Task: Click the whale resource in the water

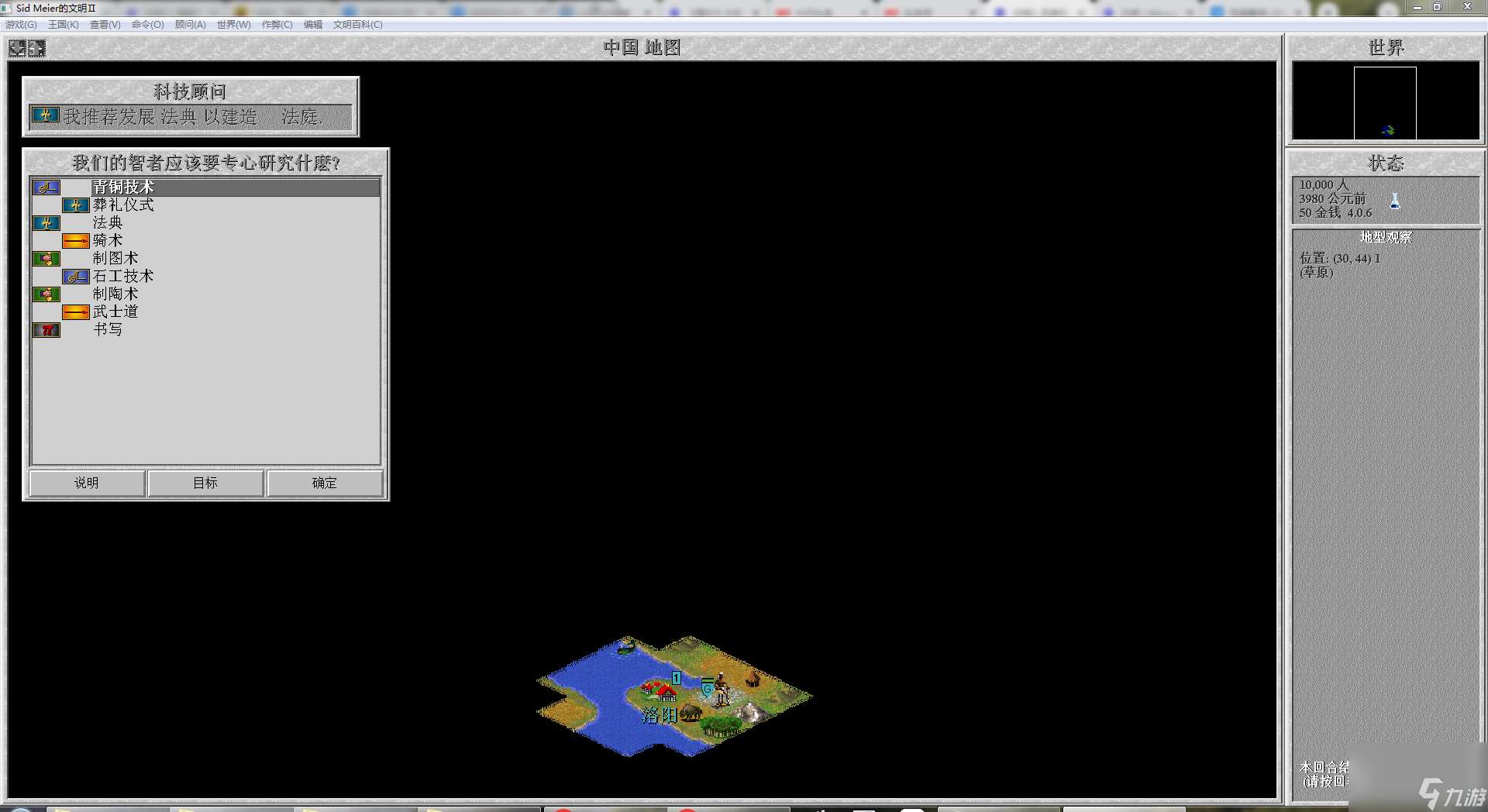Action: click(626, 646)
